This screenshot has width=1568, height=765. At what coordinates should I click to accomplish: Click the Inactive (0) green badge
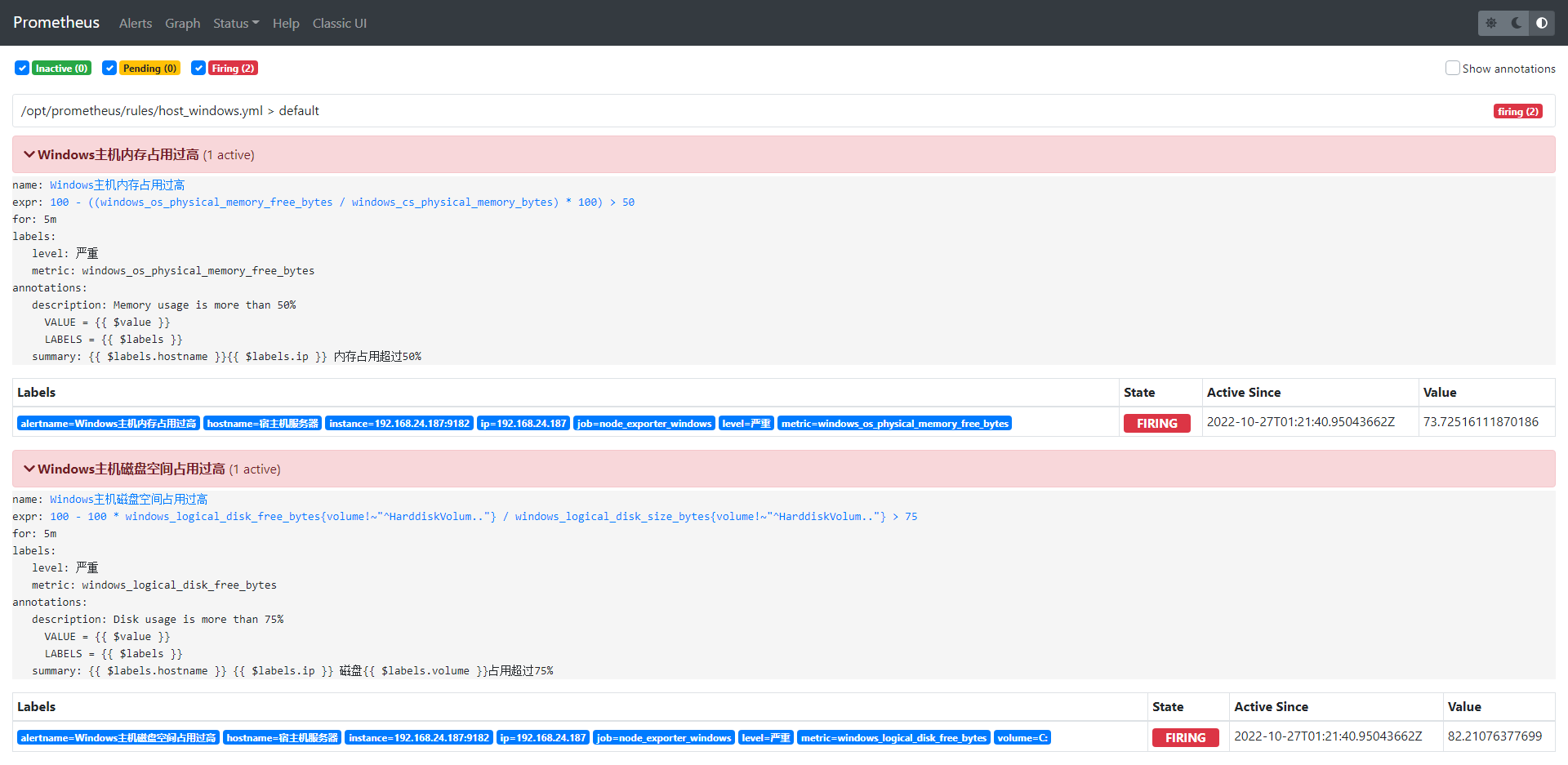pyautogui.click(x=61, y=68)
